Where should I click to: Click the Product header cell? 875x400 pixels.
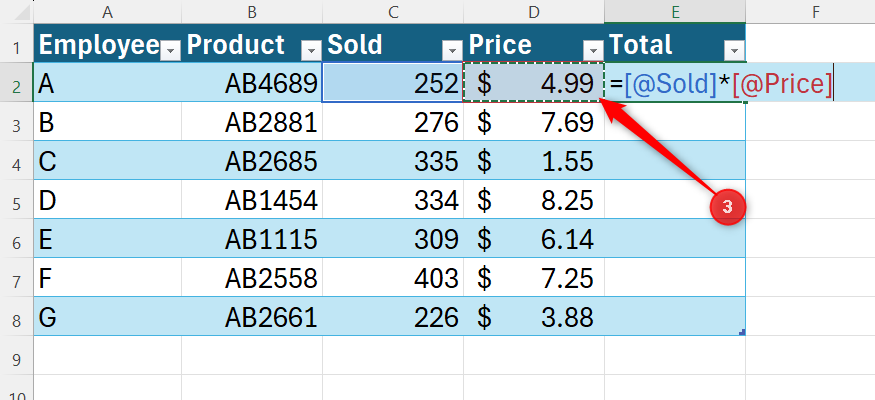pos(252,43)
